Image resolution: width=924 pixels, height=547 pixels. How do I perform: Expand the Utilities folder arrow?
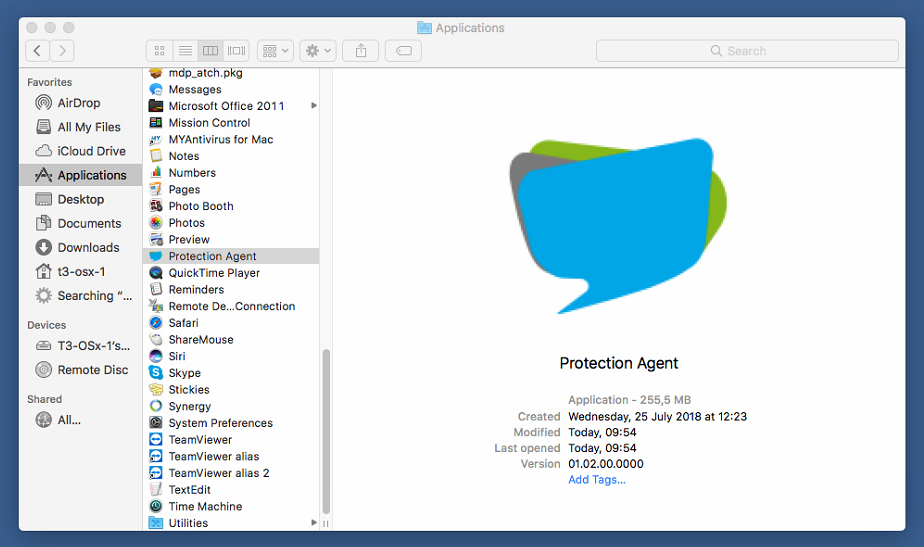click(314, 523)
